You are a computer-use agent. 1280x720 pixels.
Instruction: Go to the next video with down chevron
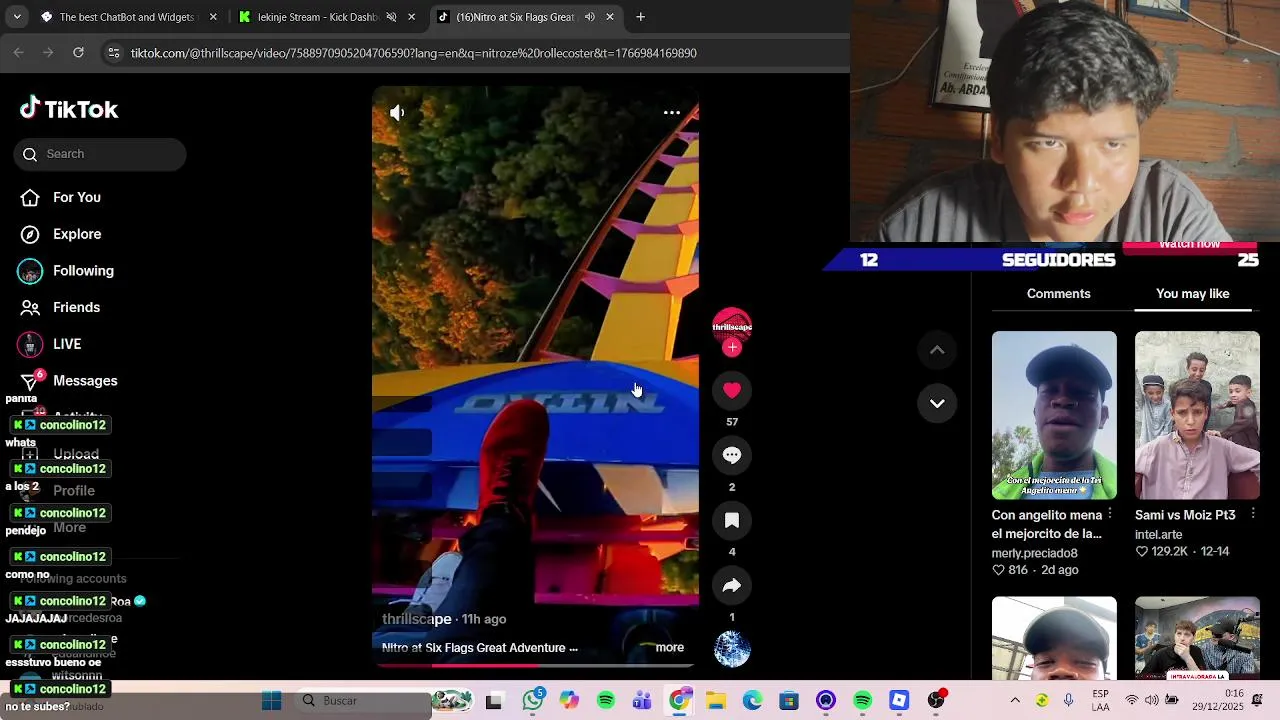937,403
